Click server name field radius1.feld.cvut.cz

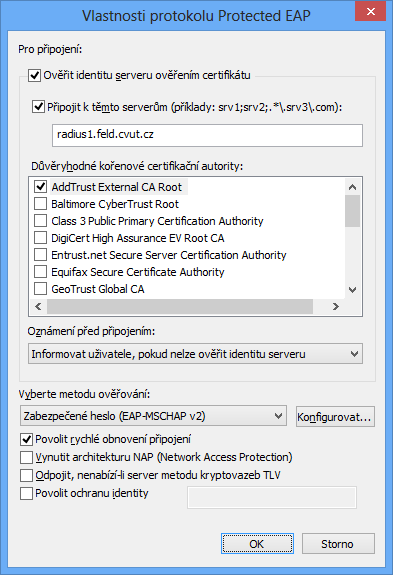point(207,135)
